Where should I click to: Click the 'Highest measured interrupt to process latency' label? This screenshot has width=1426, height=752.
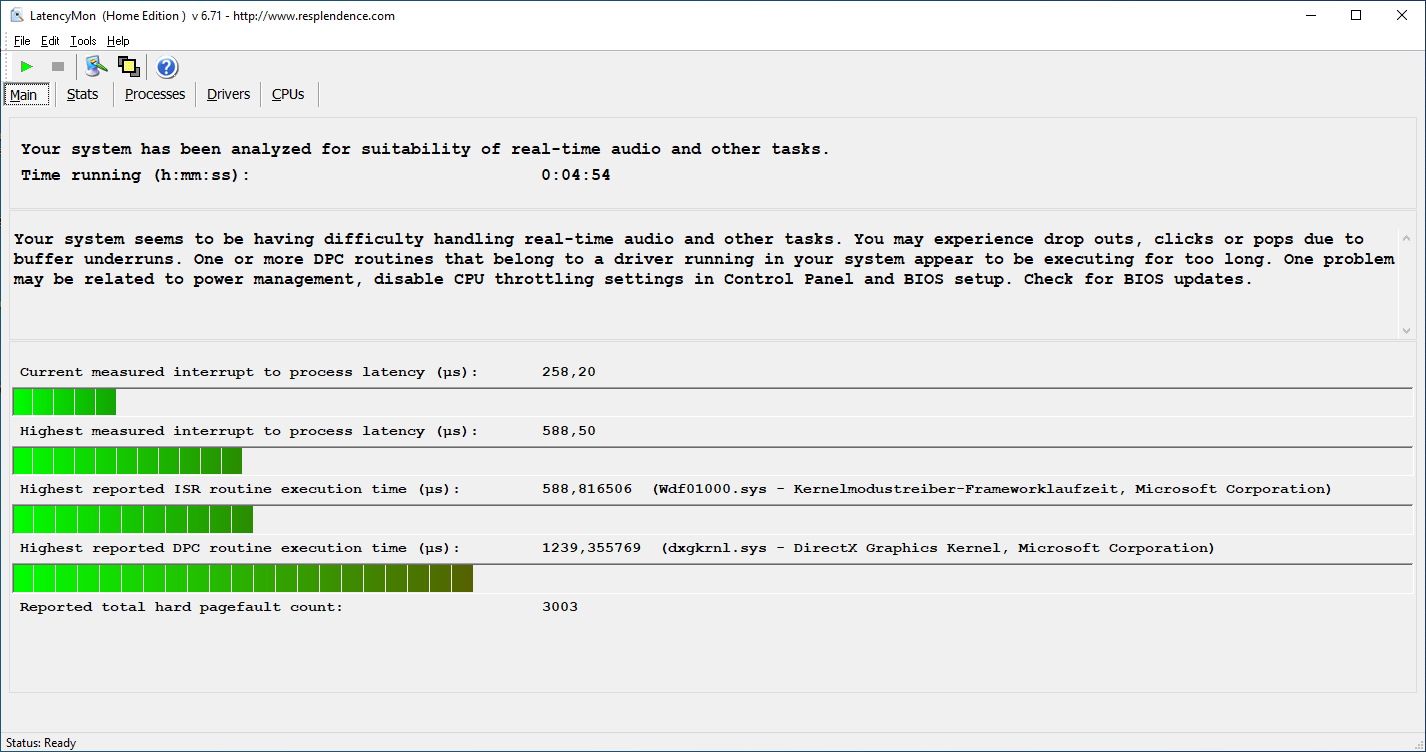[x=249, y=431]
